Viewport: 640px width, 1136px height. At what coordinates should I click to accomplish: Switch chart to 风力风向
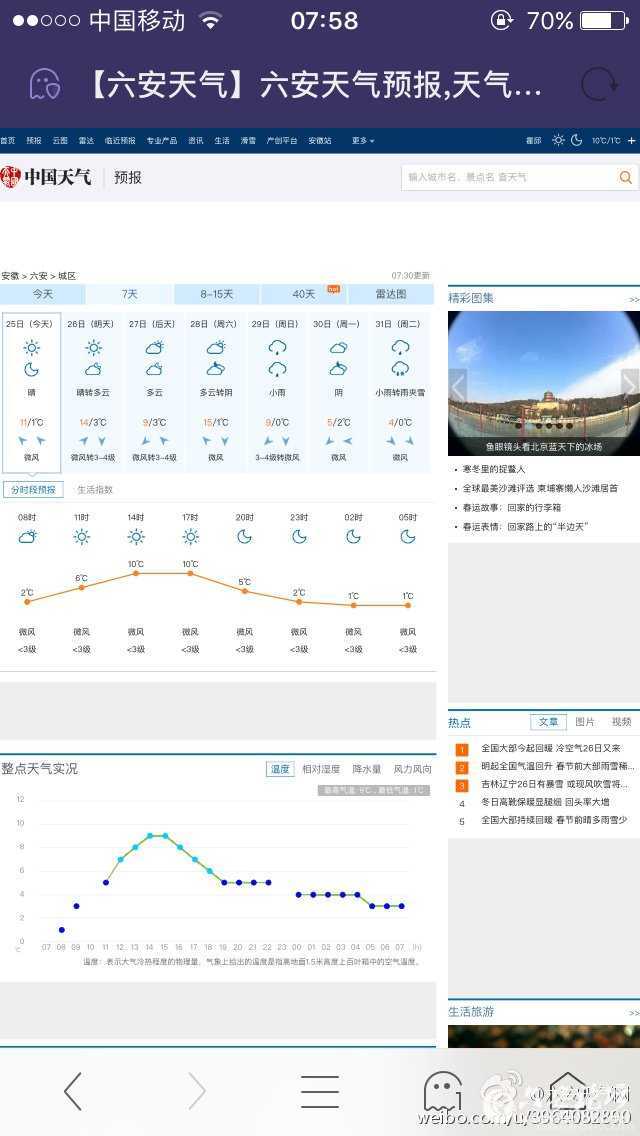[412, 769]
